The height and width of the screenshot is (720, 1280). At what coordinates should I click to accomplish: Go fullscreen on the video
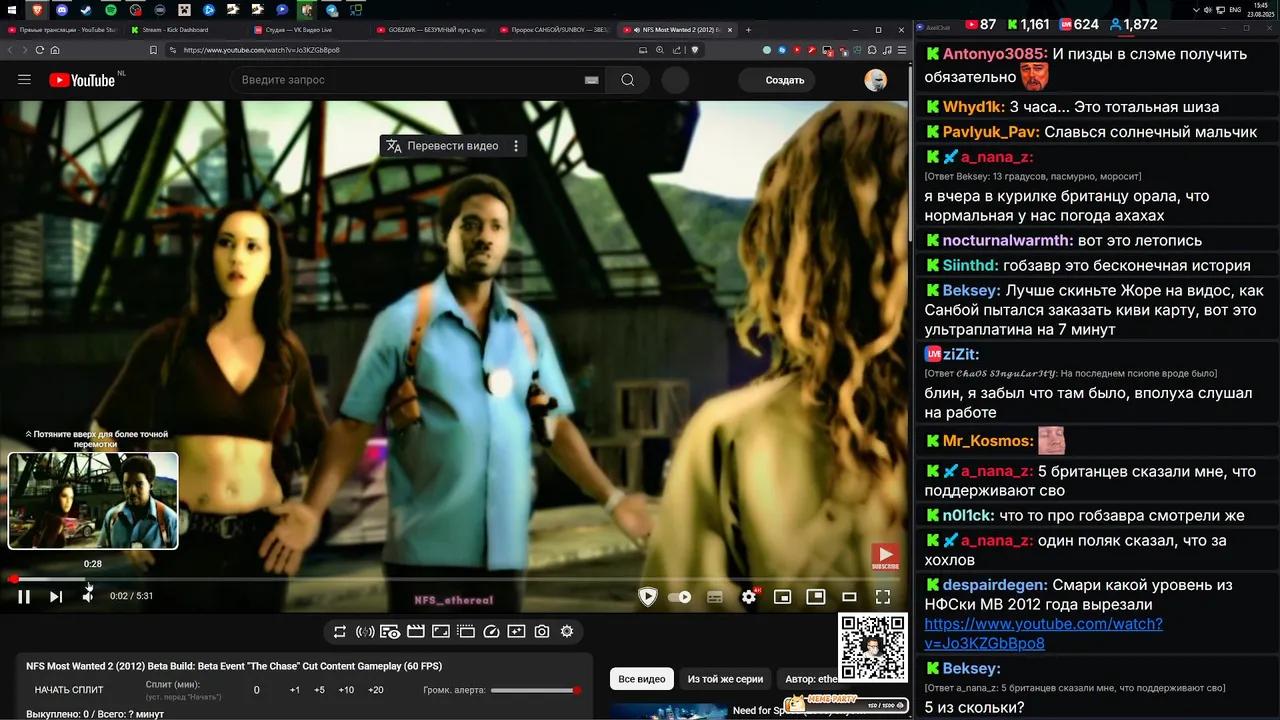click(883, 597)
